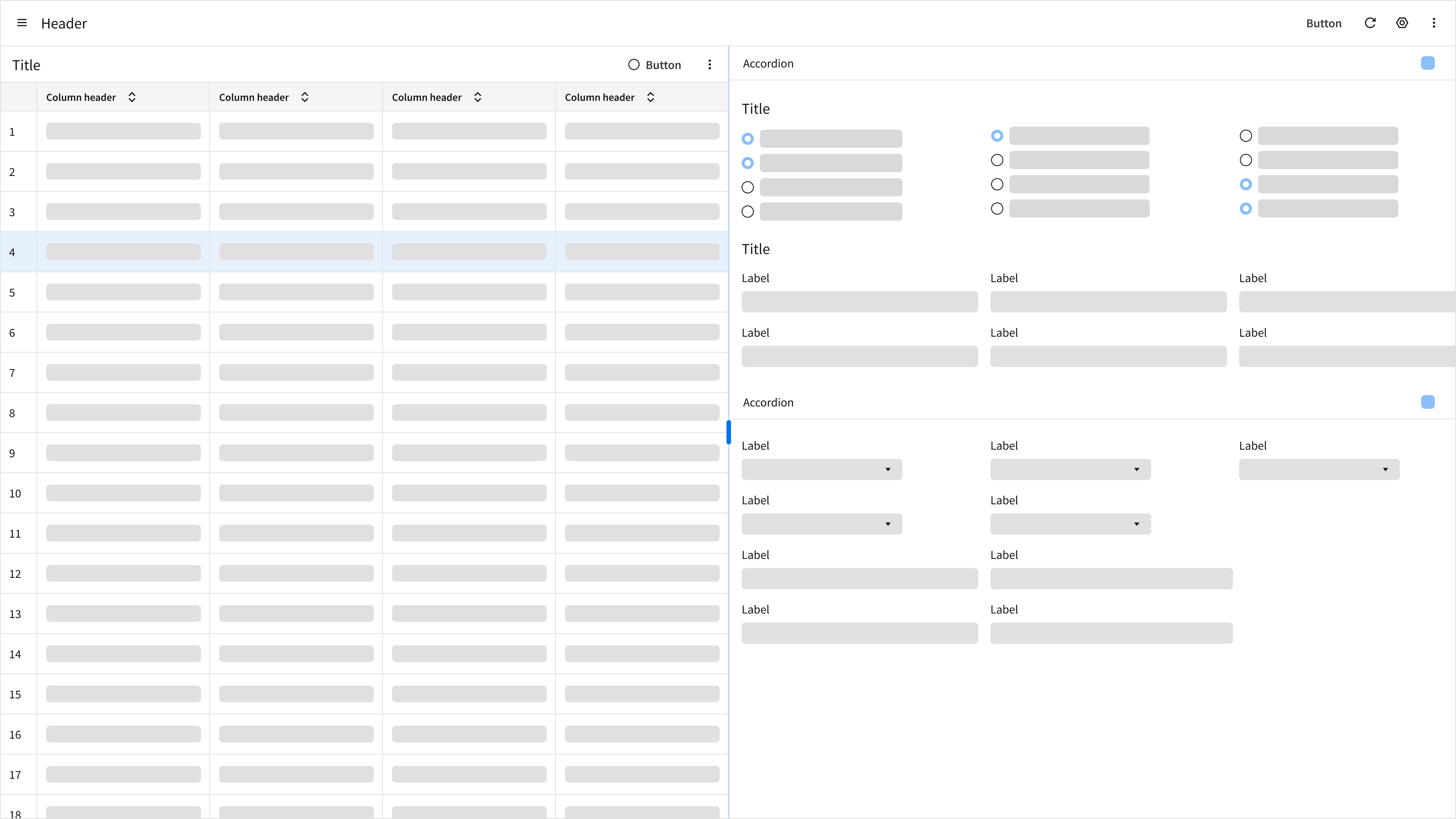Image resolution: width=1456 pixels, height=819 pixels.
Task: Select top radio option in right column
Action: pyautogui.click(x=1246, y=136)
